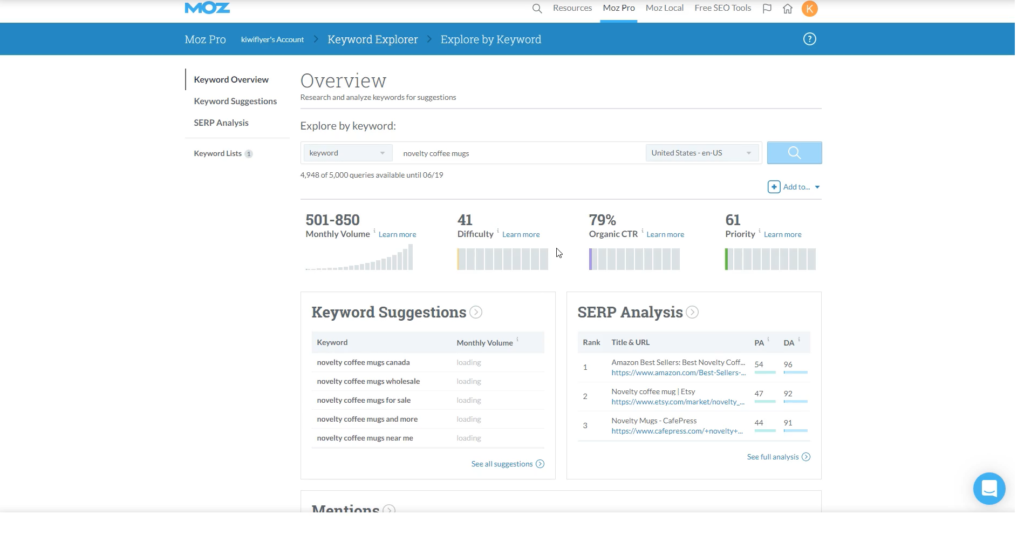This screenshot has width=1024, height=541.
Task: Select Keyword Suggestions in sidebar
Action: coord(235,101)
